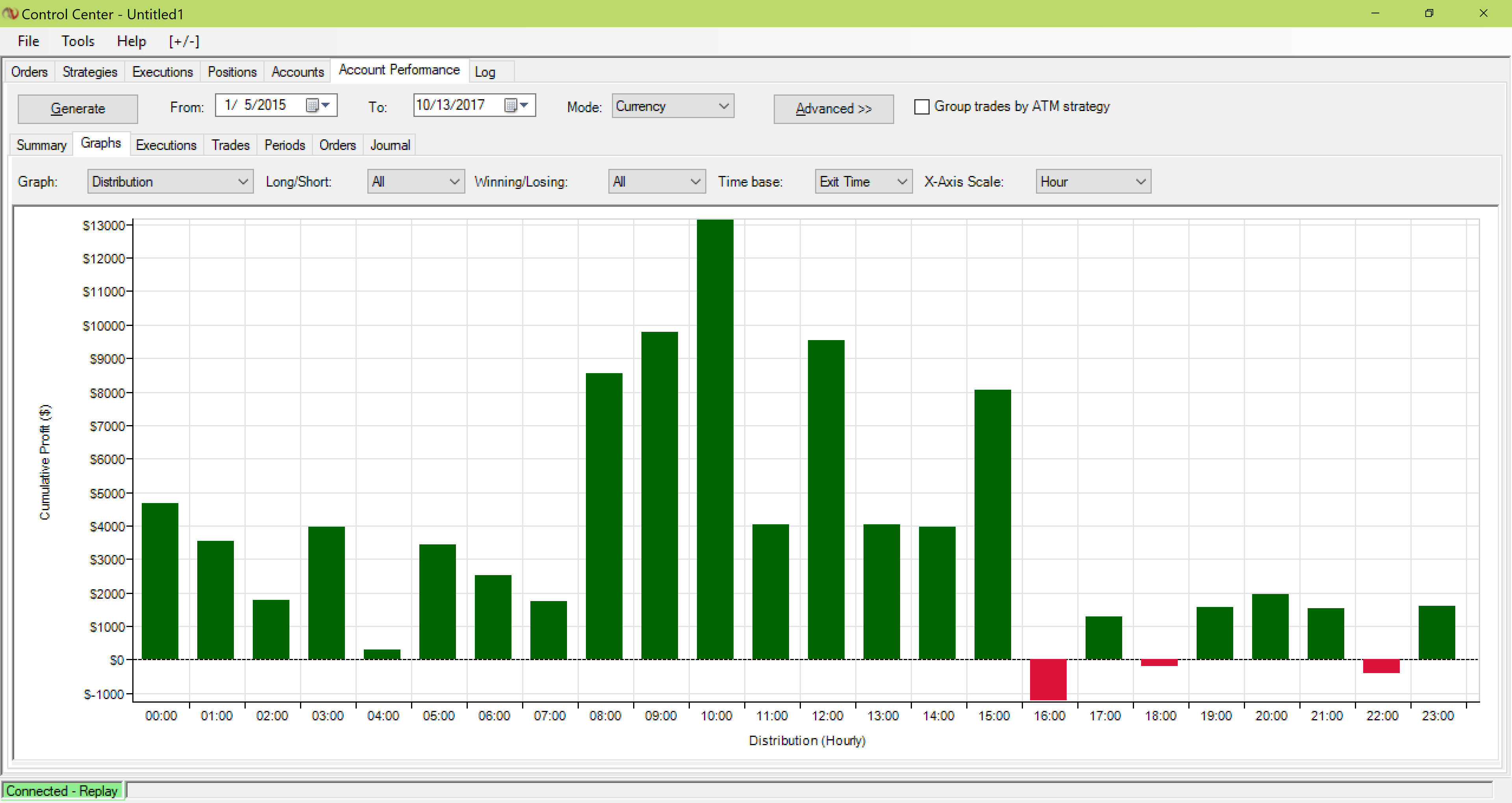Click the 00:00 green bar
Image resolution: width=1512 pixels, height=803 pixels.
point(159,581)
